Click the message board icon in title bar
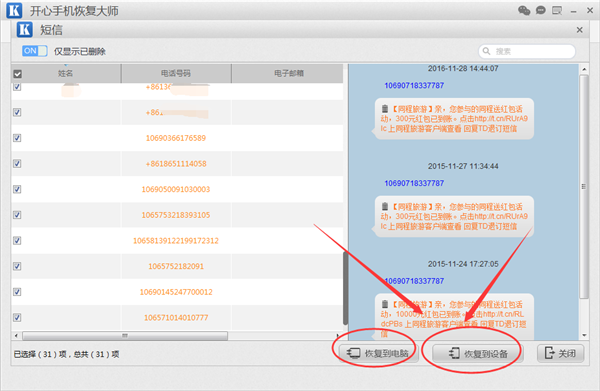The width and height of the screenshot is (600, 391). (x=557, y=10)
